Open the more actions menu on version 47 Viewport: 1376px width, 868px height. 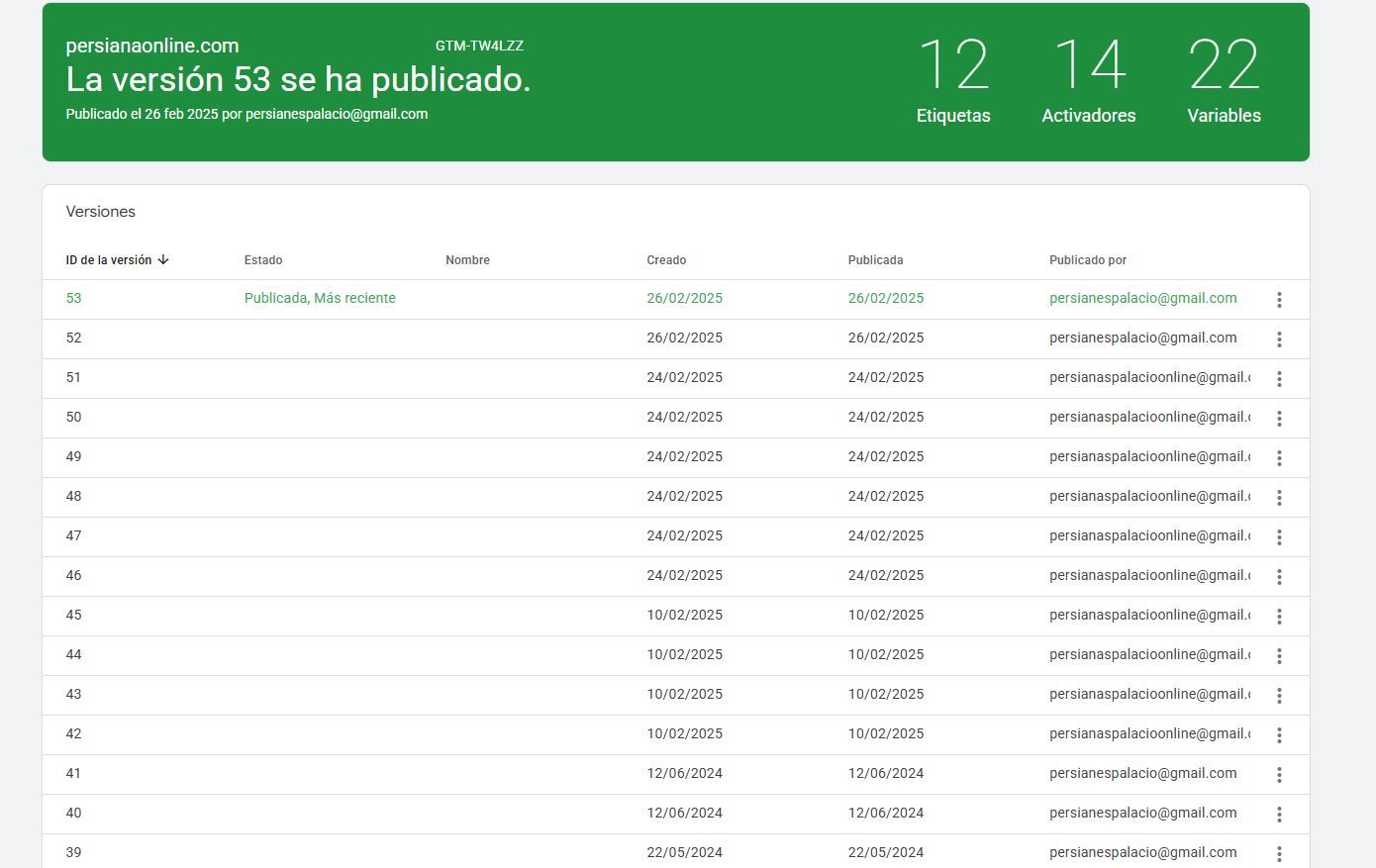point(1279,537)
